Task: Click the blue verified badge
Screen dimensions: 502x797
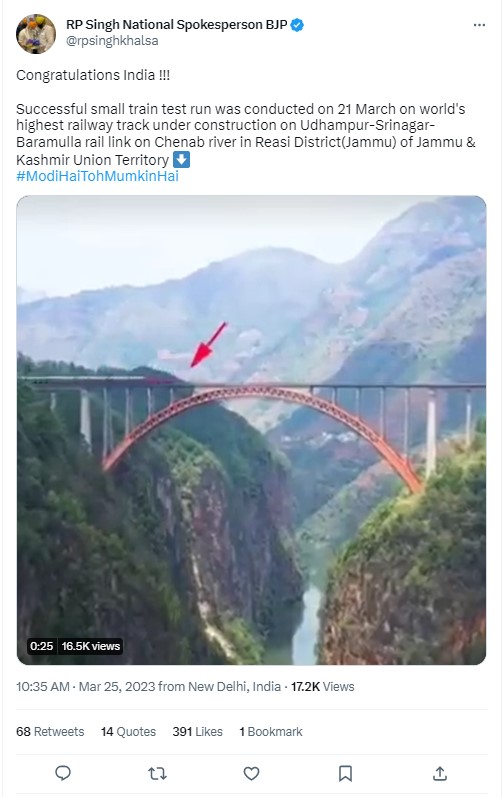Action: click(297, 25)
